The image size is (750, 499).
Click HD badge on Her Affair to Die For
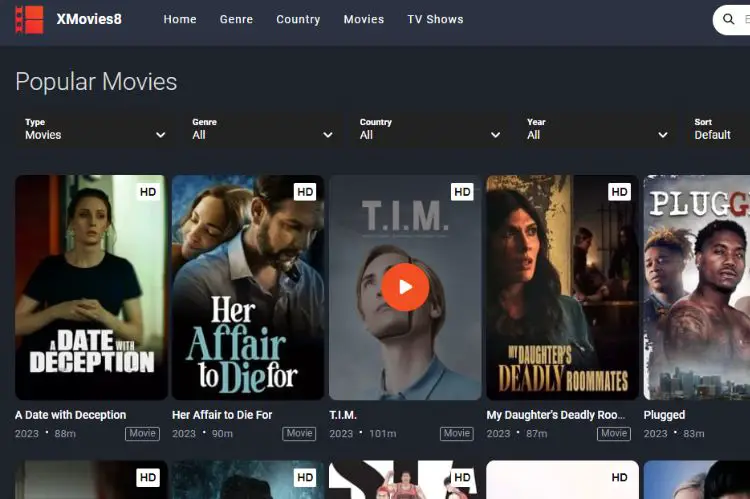coord(305,192)
